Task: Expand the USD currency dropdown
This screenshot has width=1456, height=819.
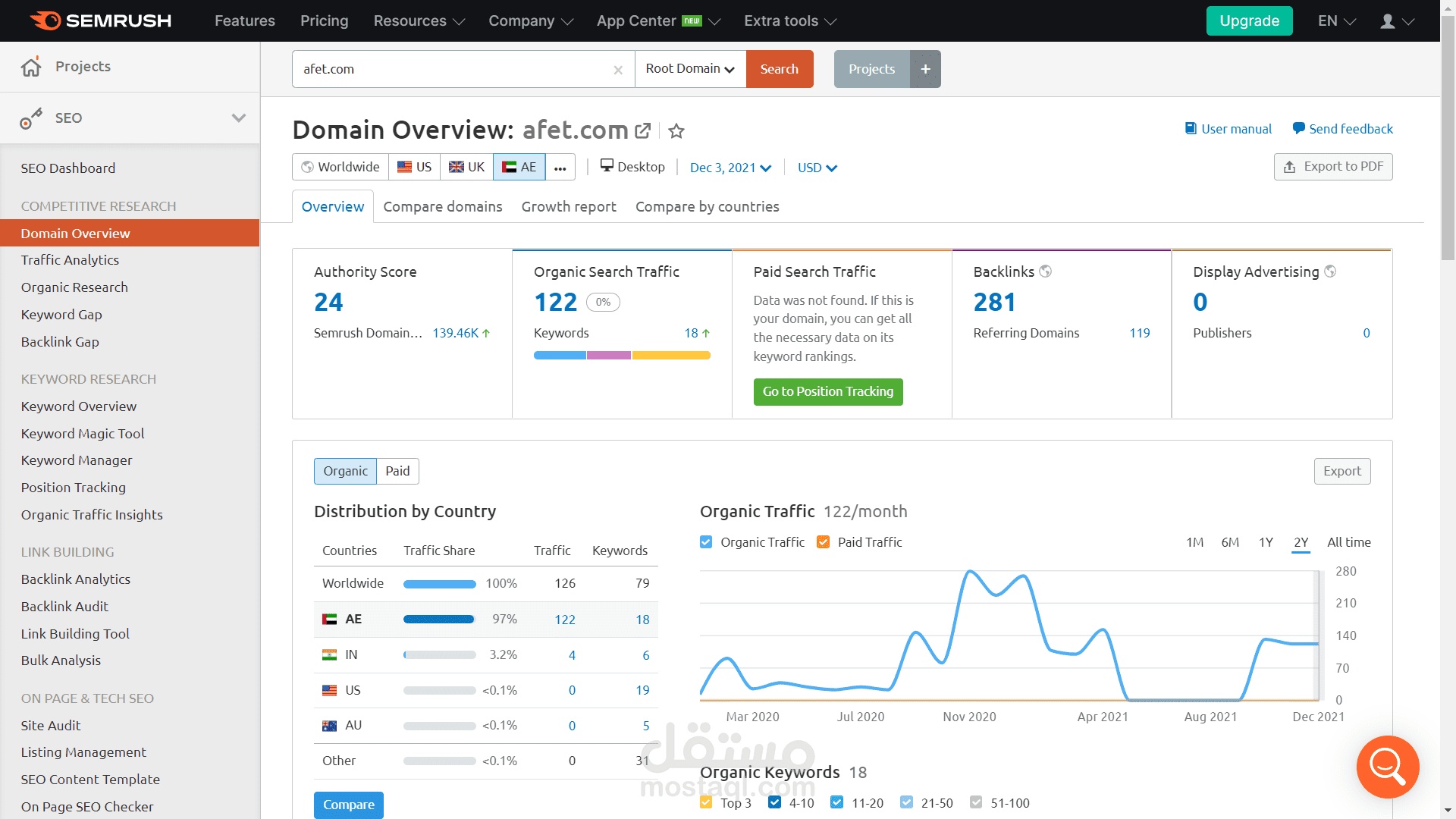Action: 817,168
